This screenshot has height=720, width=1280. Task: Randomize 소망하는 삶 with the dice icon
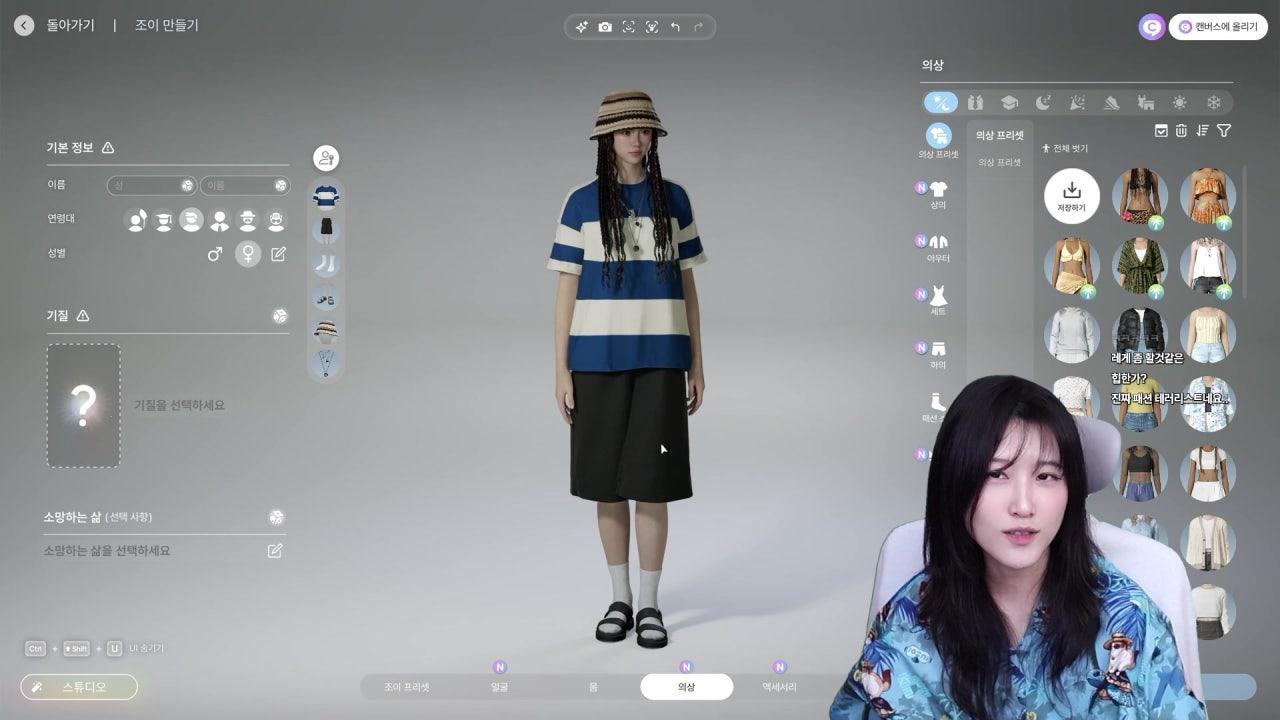(x=277, y=517)
